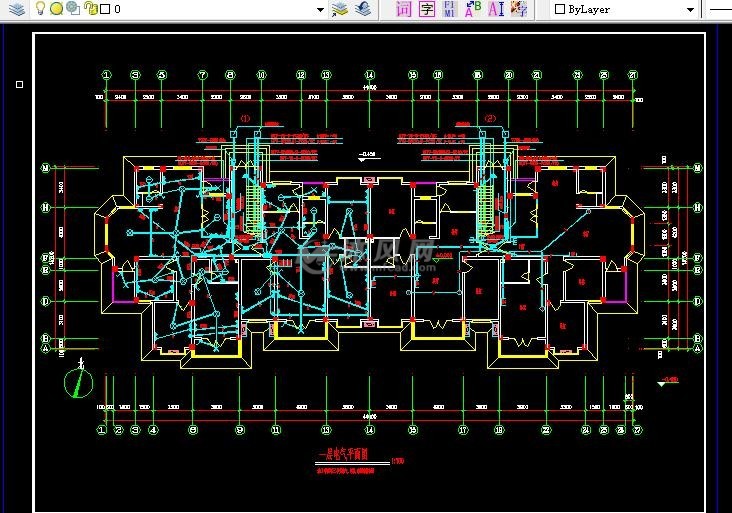
Task: Click the AI text edit icon
Action: pos(495,9)
